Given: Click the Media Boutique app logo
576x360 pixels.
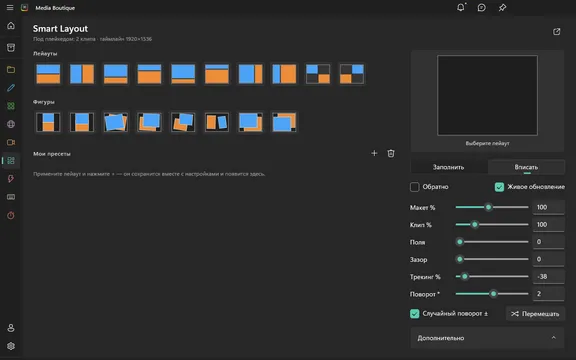Looking at the screenshot, I should pos(25,8).
